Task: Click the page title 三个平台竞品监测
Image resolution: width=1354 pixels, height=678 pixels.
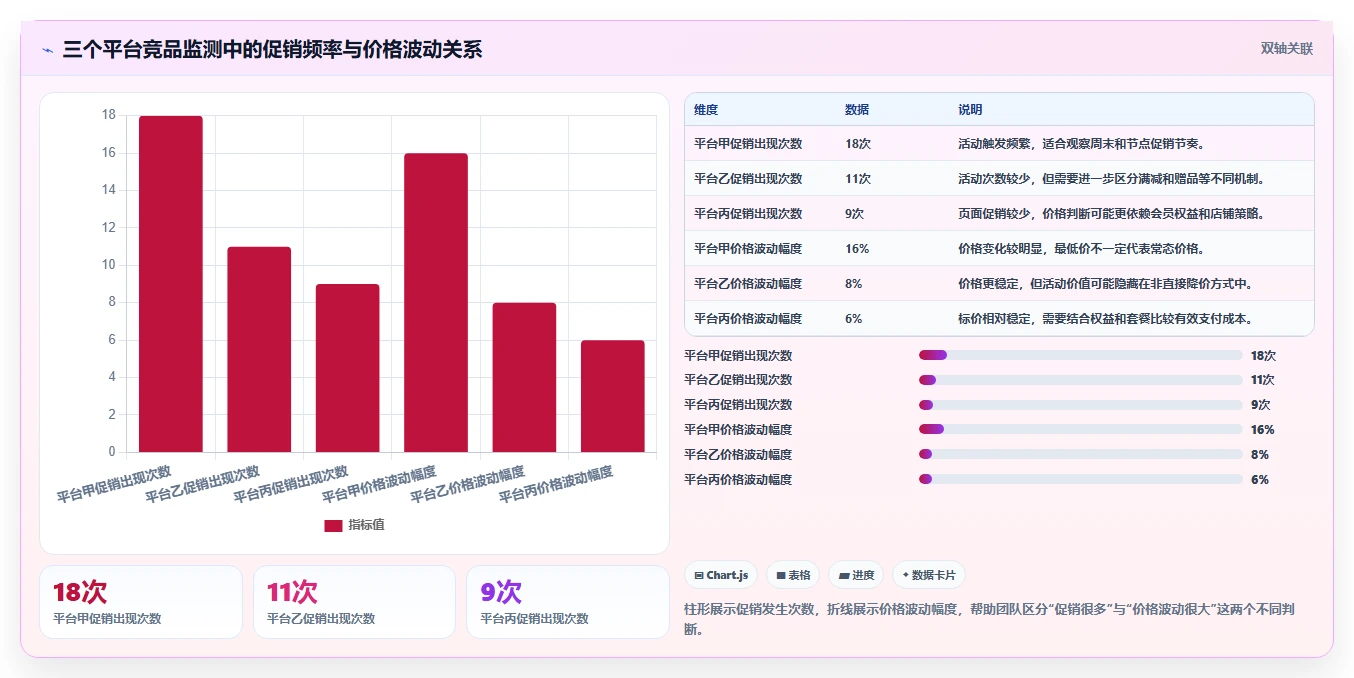Action: point(272,49)
